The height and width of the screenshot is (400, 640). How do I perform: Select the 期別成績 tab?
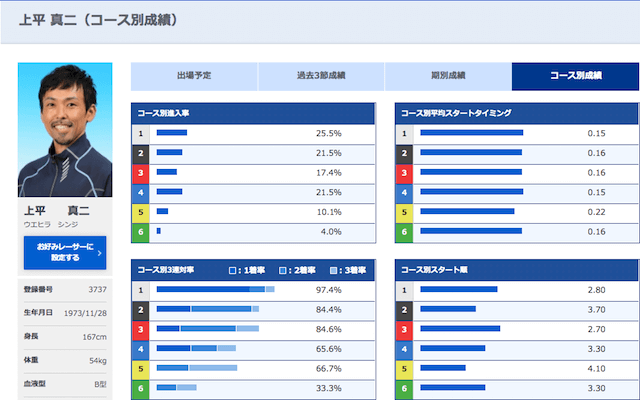[448, 76]
